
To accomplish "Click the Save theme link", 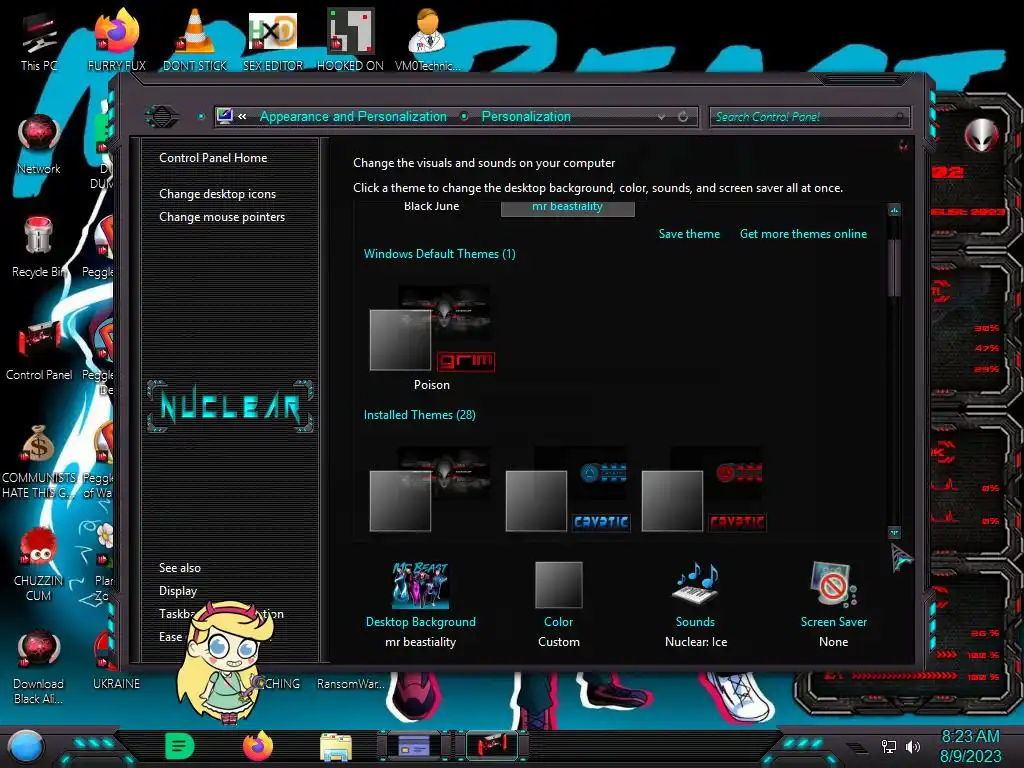I will [x=689, y=234].
